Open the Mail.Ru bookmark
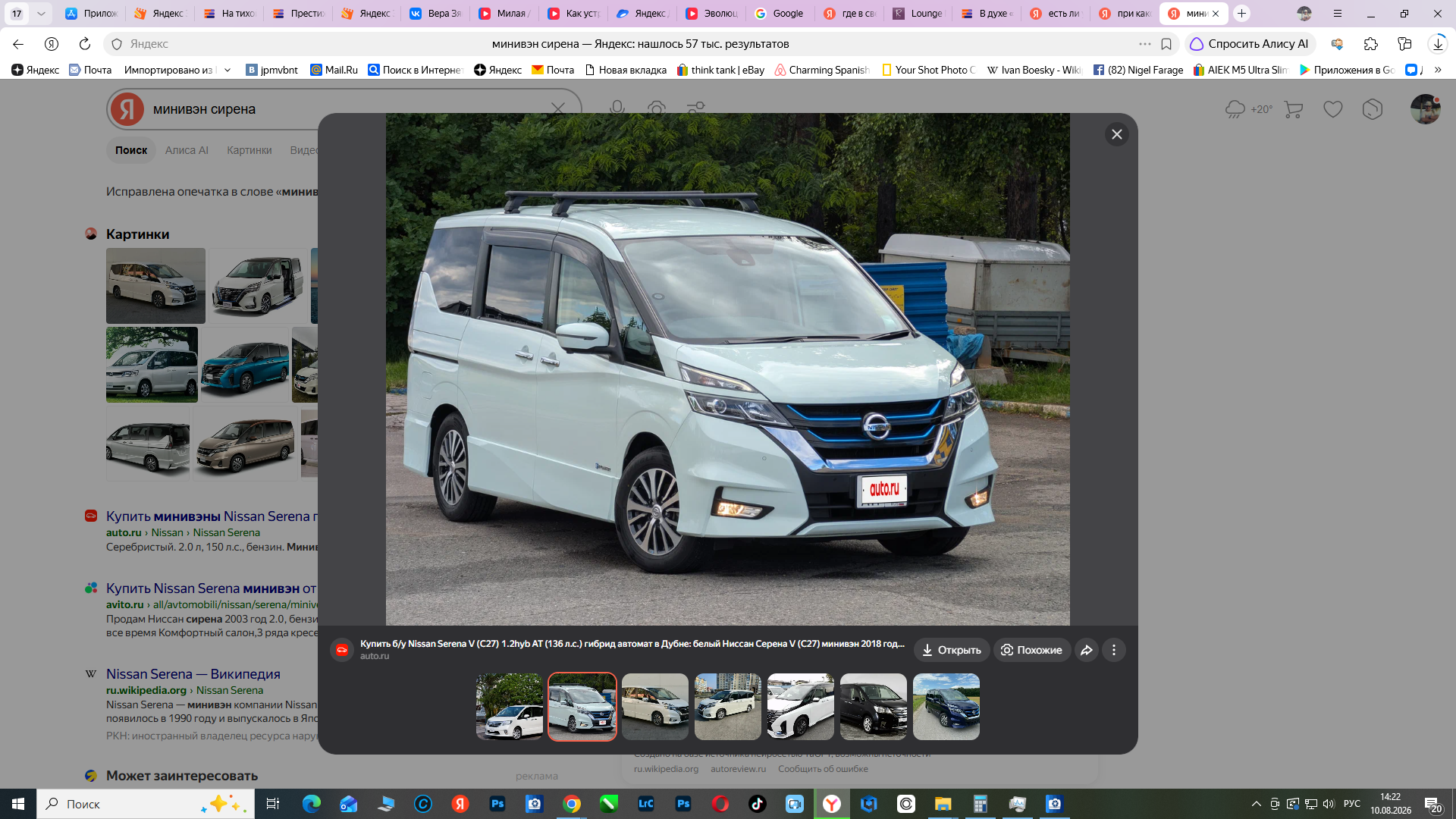Screen dimensions: 1456x819 pyautogui.click(x=334, y=70)
